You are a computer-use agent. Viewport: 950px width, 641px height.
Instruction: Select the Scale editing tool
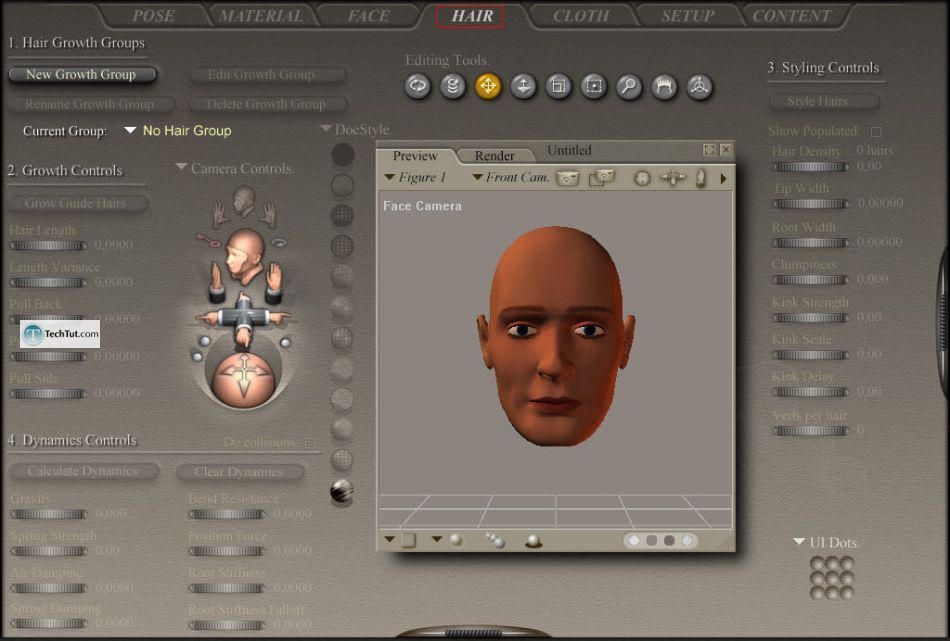[558, 86]
